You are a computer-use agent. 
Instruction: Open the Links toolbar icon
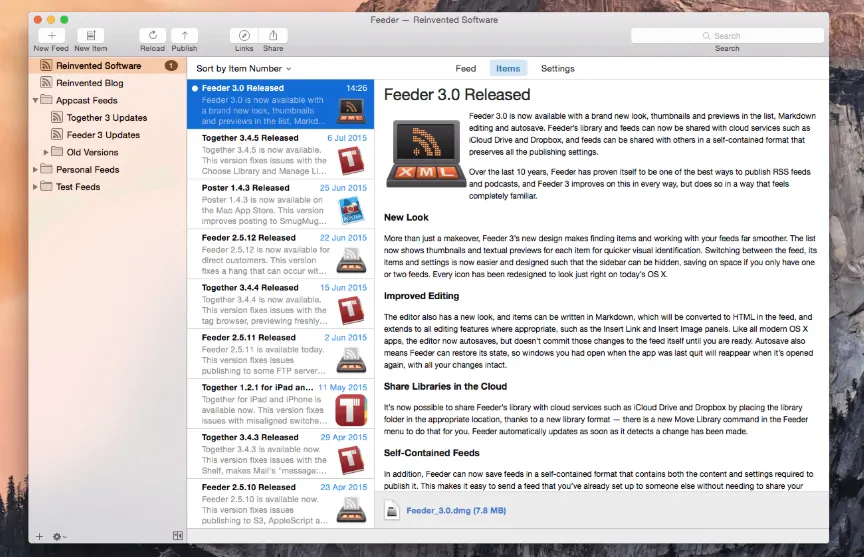[244, 35]
